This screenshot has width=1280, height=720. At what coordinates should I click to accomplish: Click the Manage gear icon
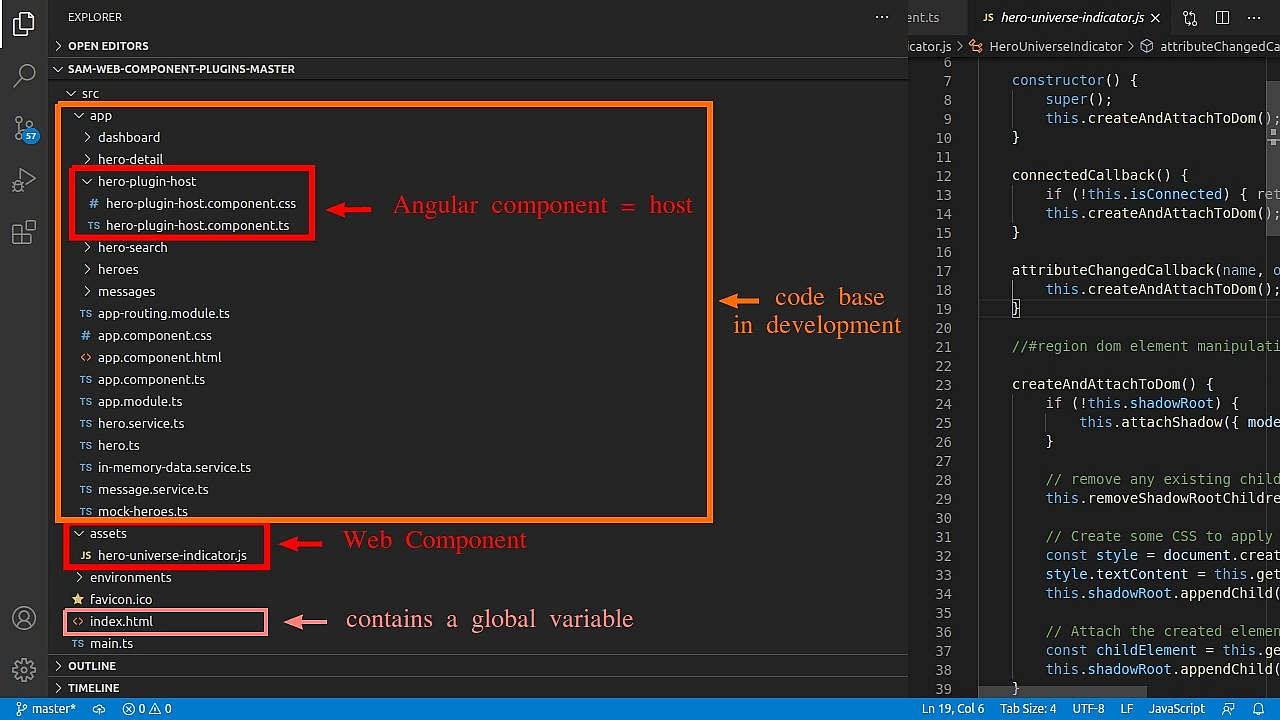pos(24,669)
